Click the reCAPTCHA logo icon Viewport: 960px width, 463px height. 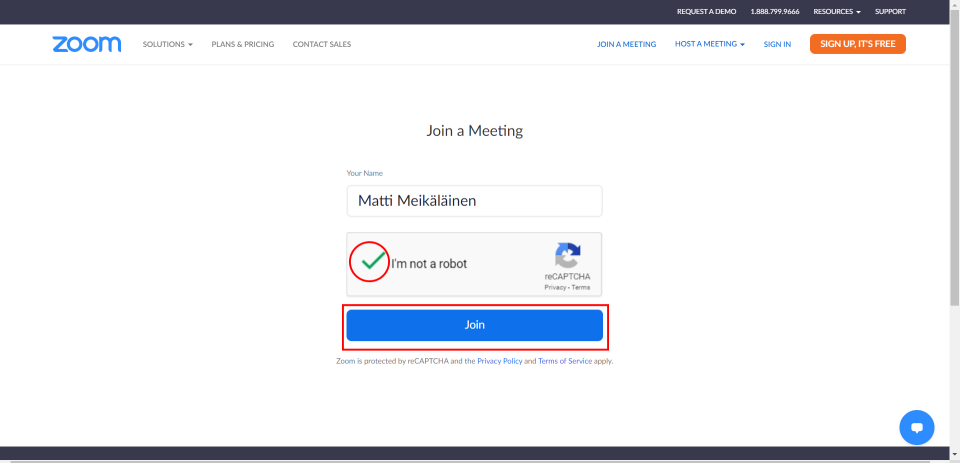[x=568, y=255]
